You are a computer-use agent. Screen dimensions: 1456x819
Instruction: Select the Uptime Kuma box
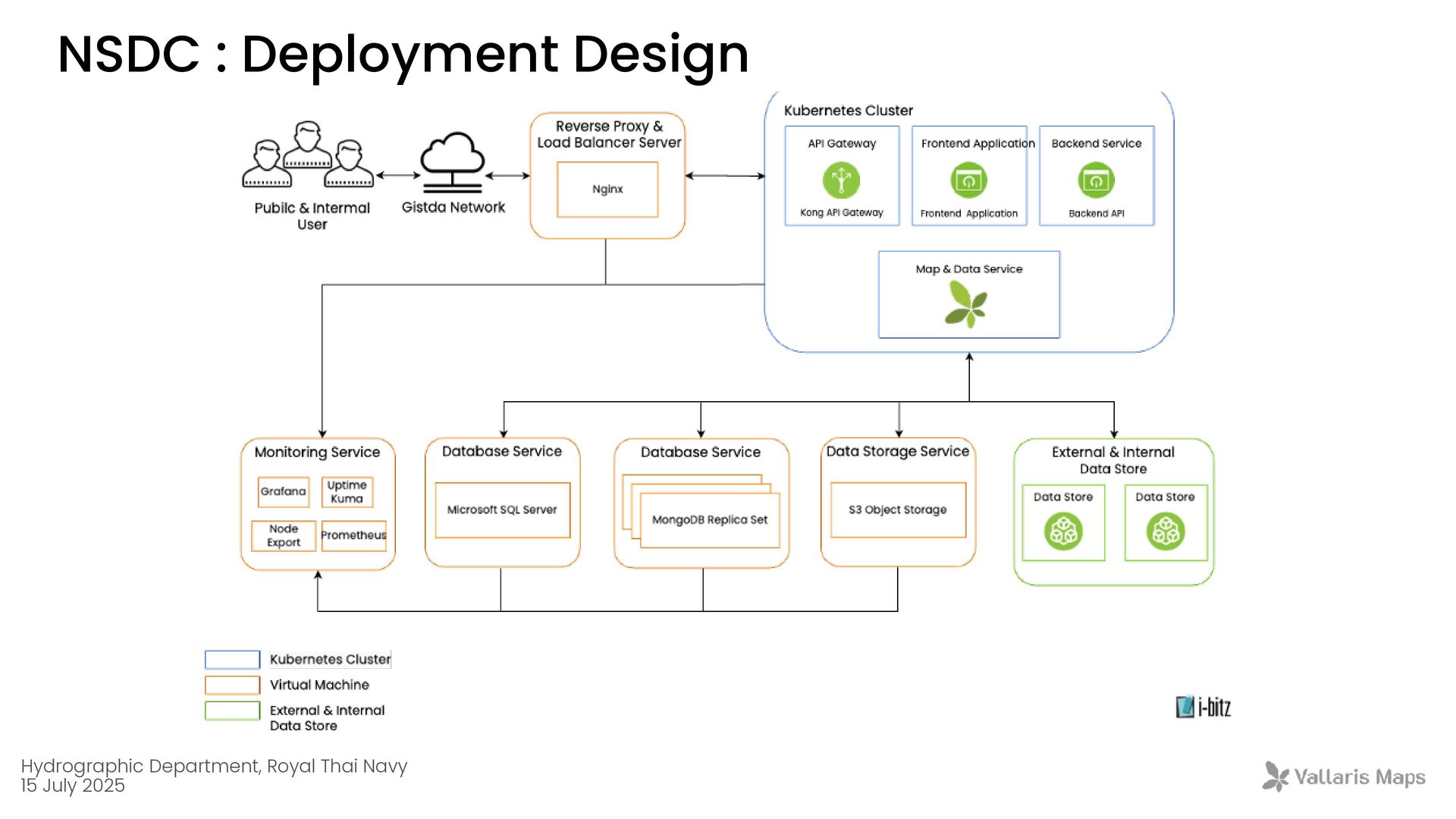pyautogui.click(x=347, y=491)
